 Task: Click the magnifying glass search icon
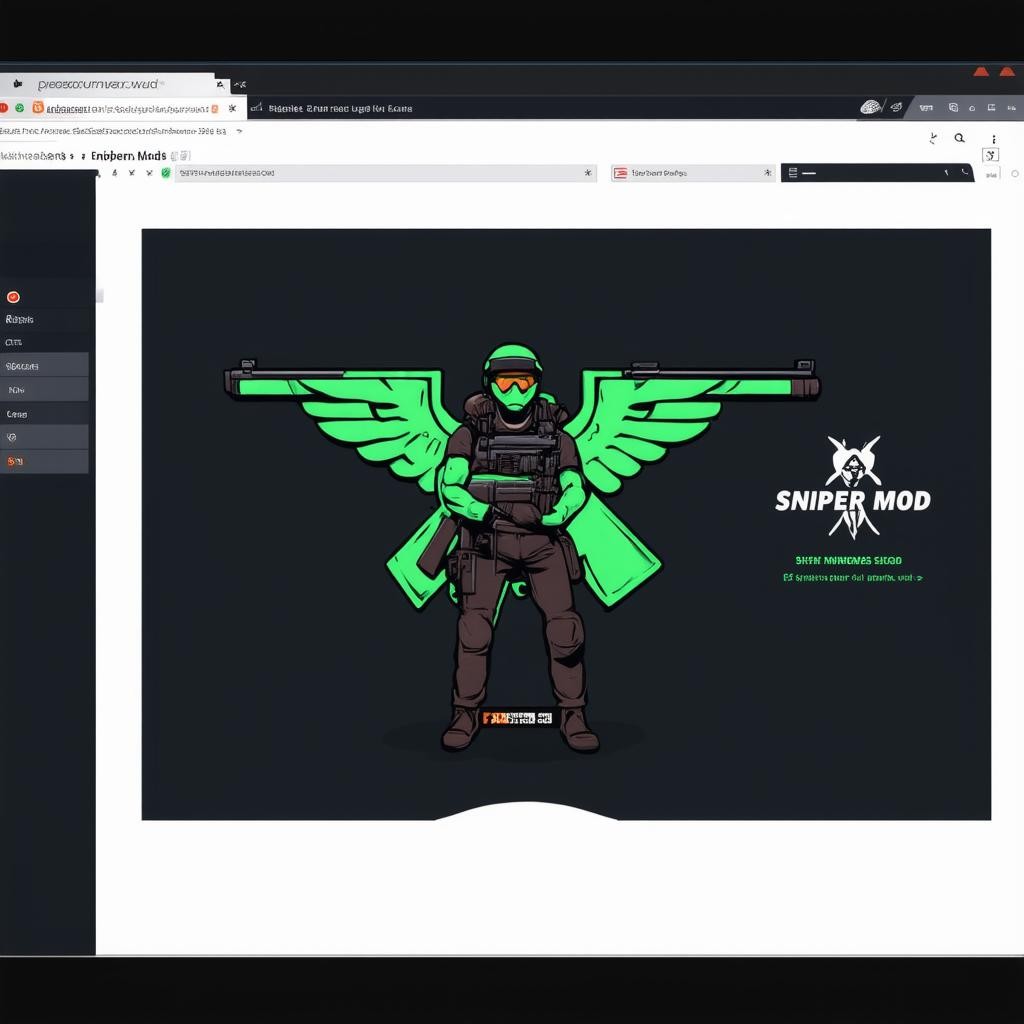pyautogui.click(x=959, y=139)
